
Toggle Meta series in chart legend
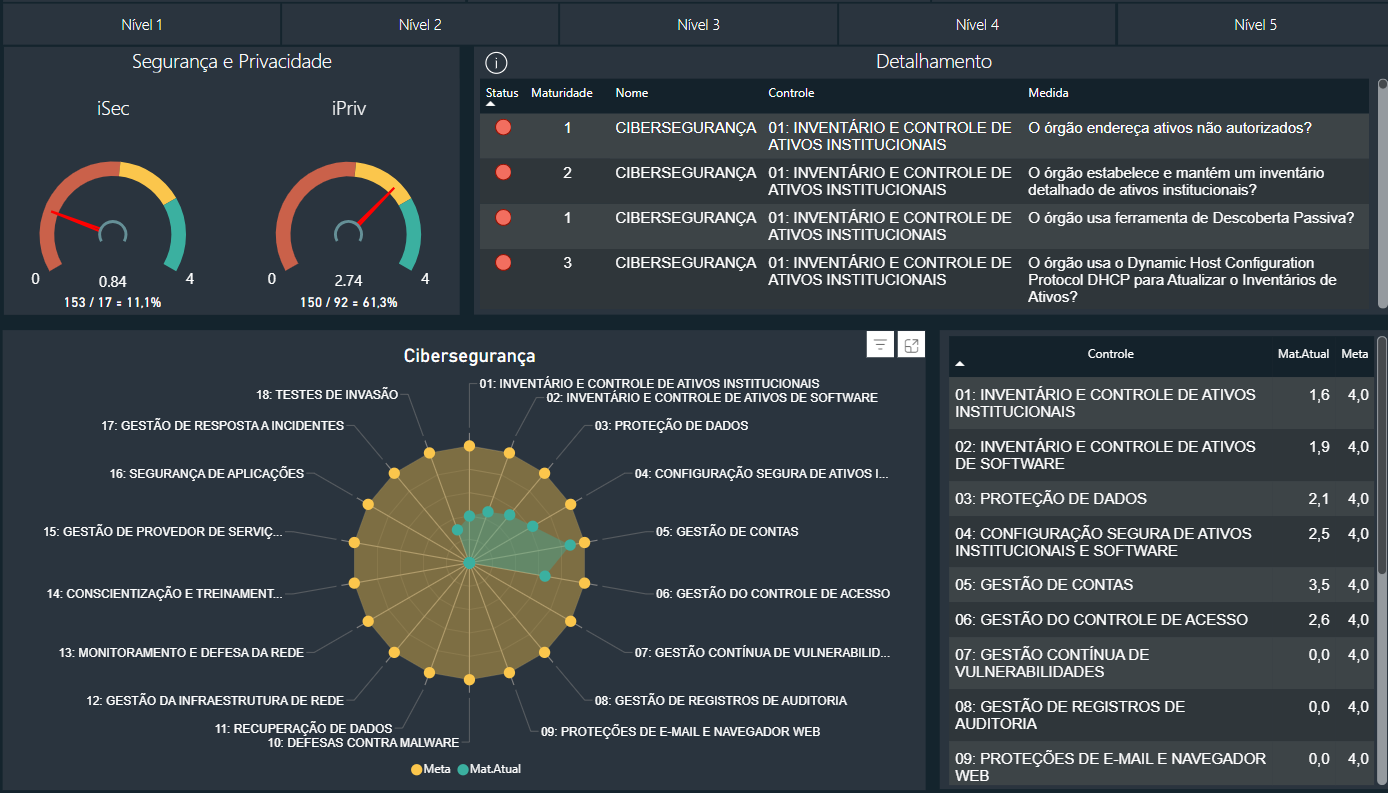(x=430, y=769)
